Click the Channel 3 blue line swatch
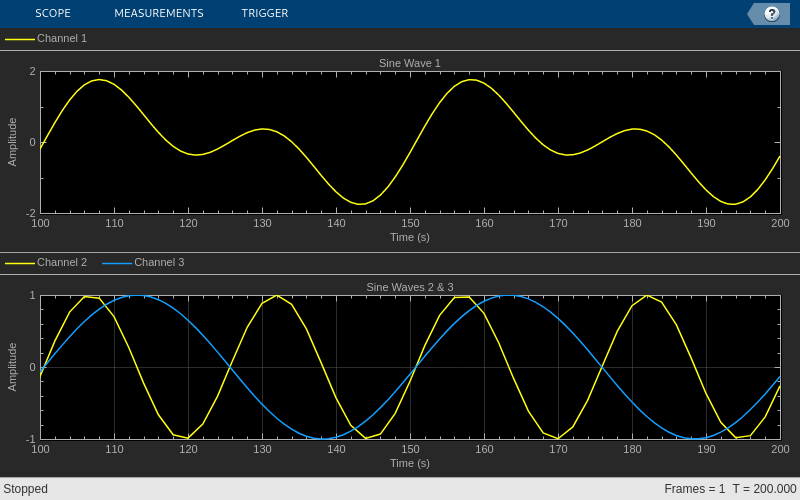Viewport: 800px width, 500px height. pos(117,263)
